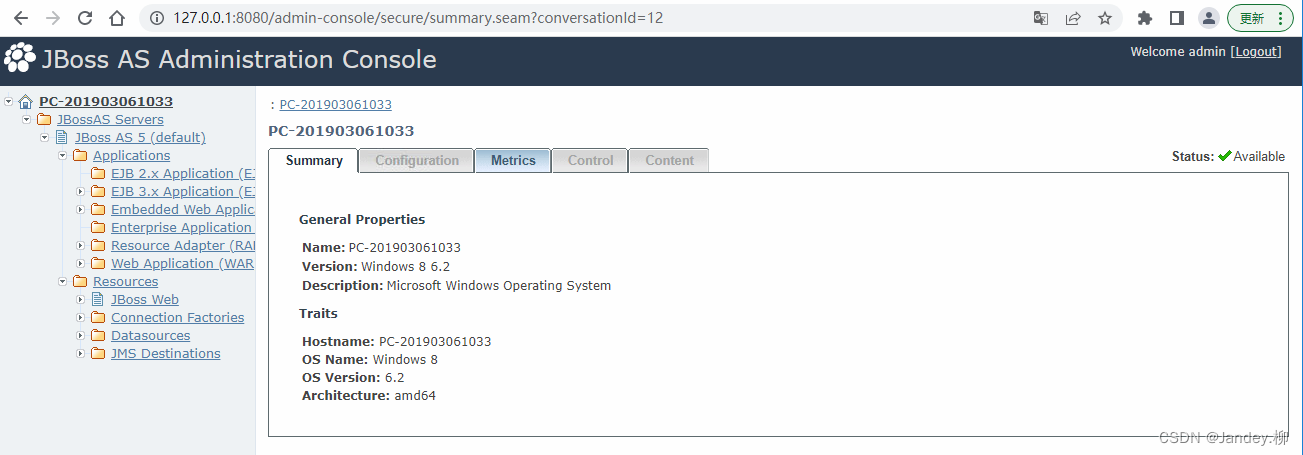Viewport: 1303px width, 455px height.
Task: Expand the Datasources node
Action: click(x=81, y=336)
